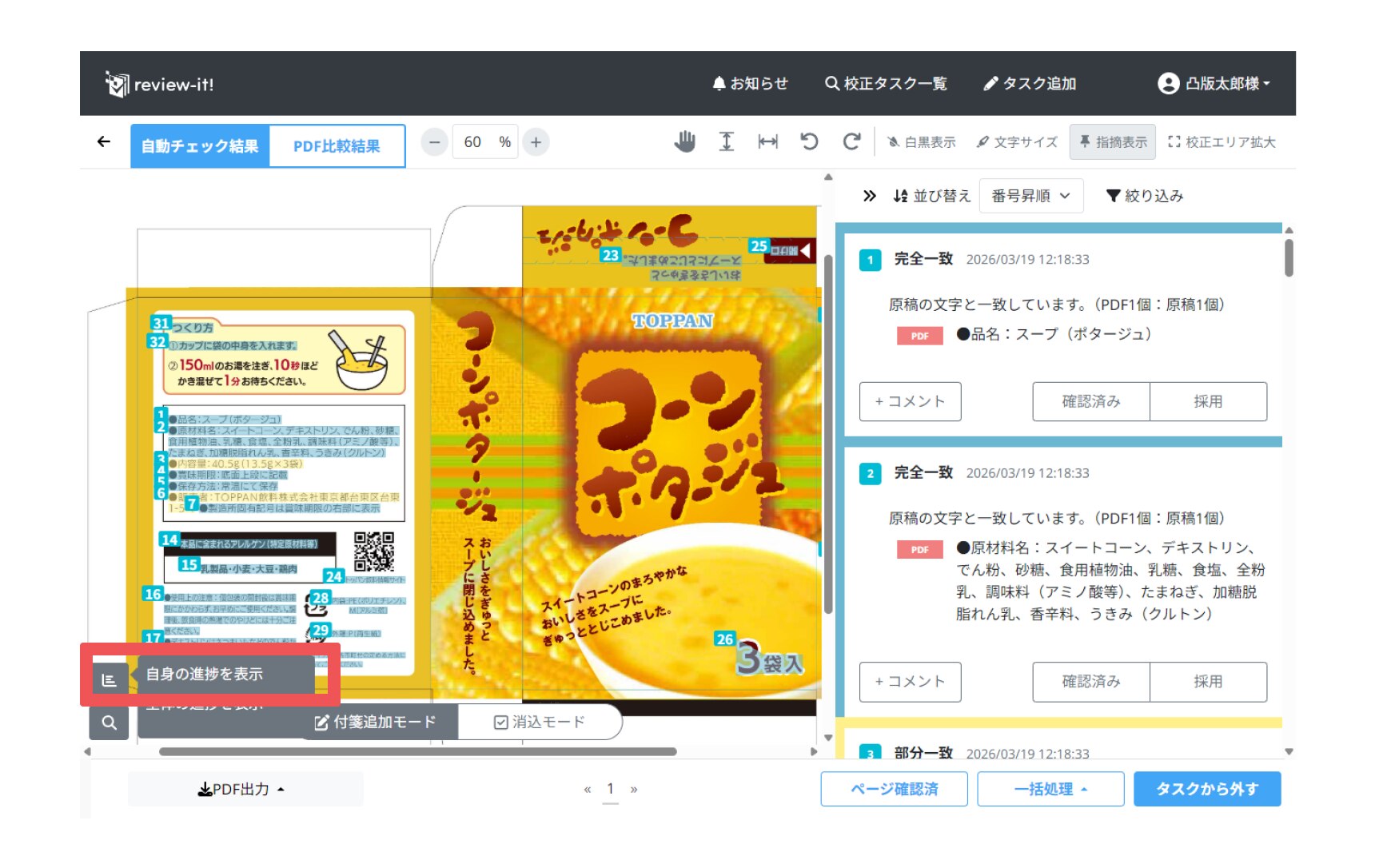Screen dimensions: 1375x868
Task: Click the fit-to-width icon
Action: point(767,142)
